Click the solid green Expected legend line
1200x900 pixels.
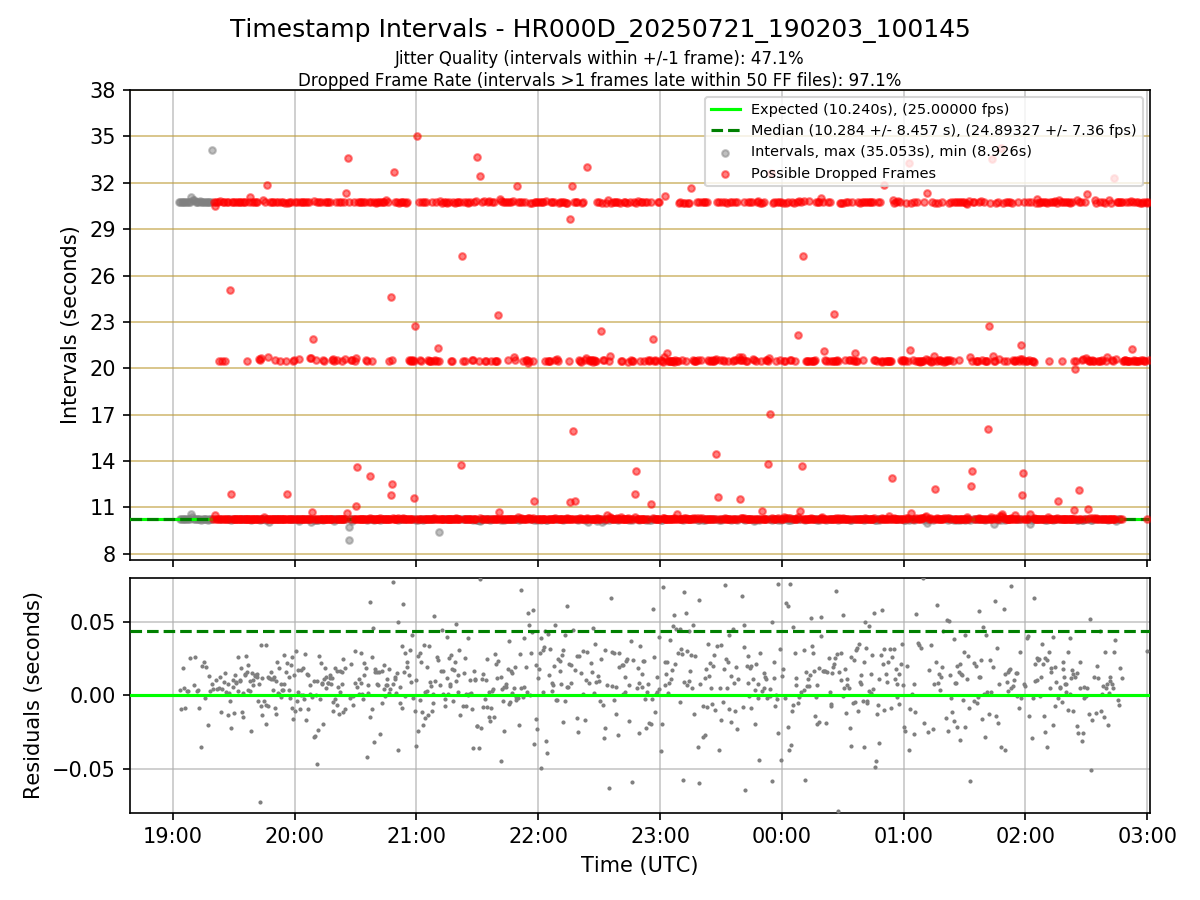pos(726,109)
